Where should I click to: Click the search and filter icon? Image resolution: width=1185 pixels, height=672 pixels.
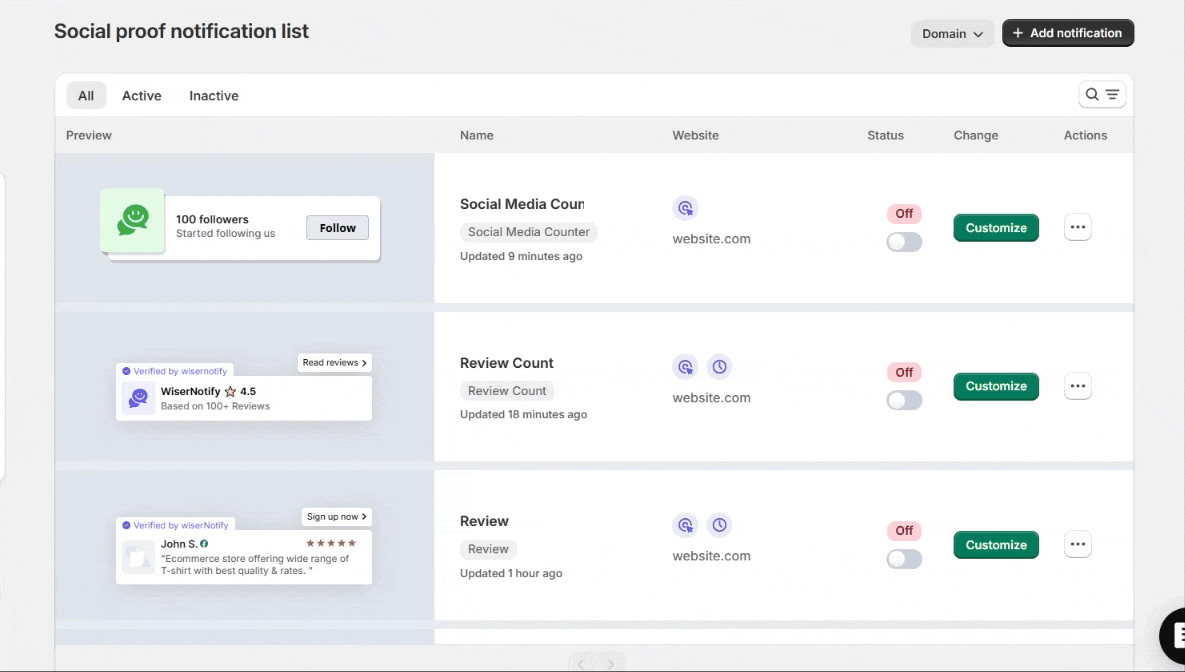1102,95
